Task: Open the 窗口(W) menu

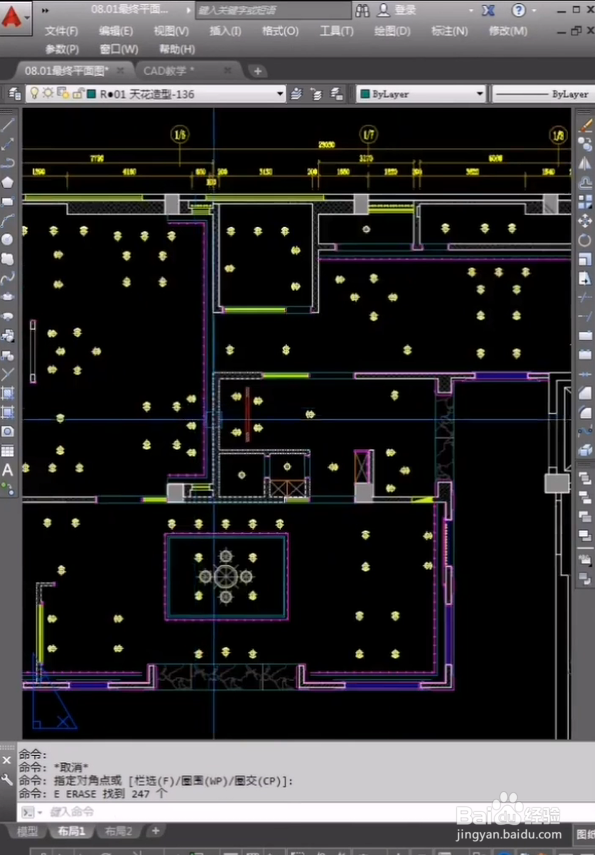Action: click(x=119, y=49)
